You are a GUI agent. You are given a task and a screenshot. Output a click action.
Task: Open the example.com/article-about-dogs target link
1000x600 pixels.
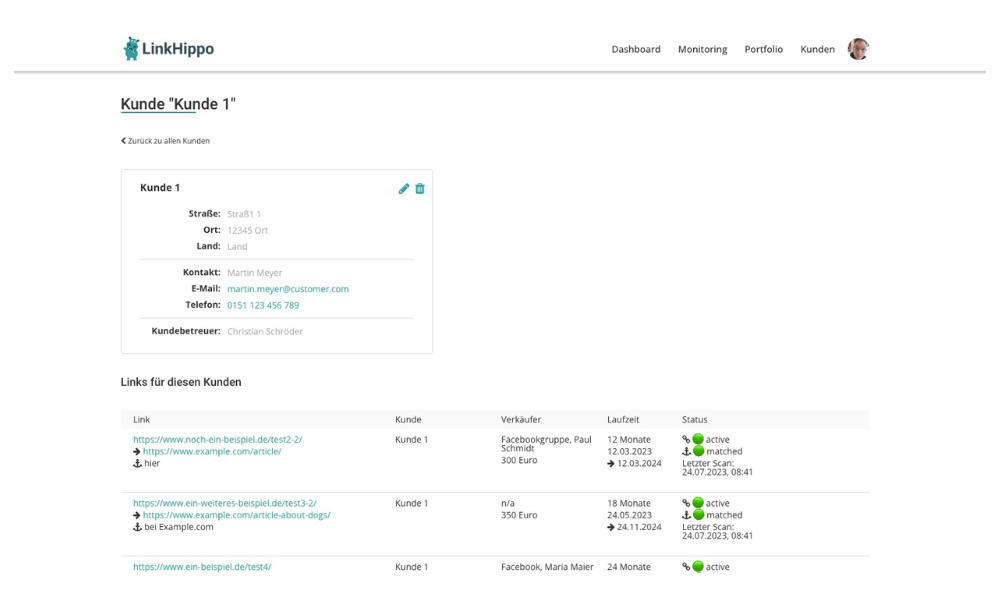(236, 515)
